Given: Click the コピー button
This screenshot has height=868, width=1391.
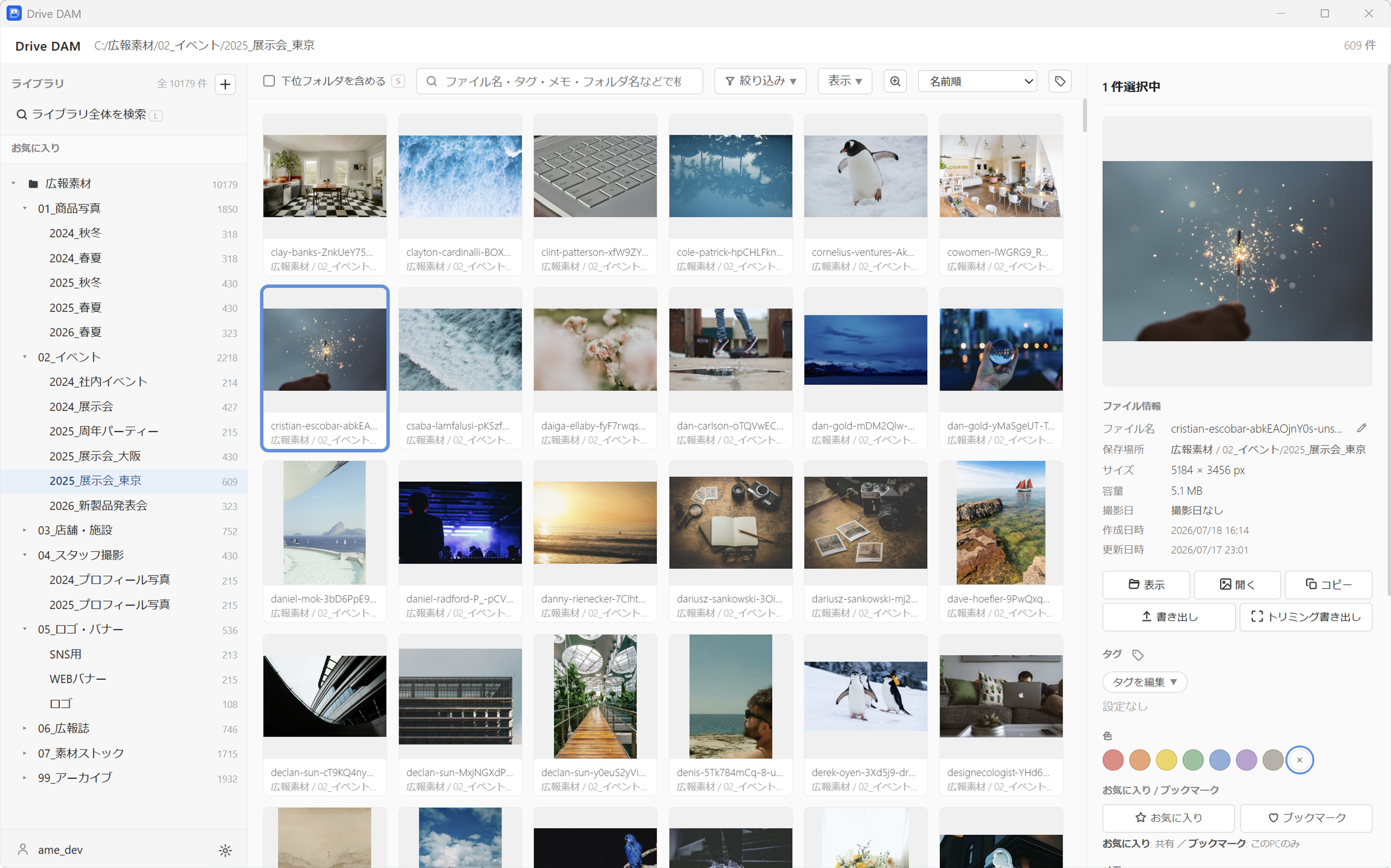Looking at the screenshot, I should click(1328, 585).
